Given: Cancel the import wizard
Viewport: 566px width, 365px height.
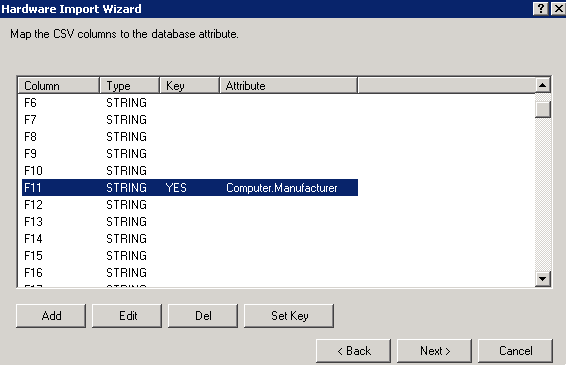Looking at the screenshot, I should pyautogui.click(x=515, y=351).
